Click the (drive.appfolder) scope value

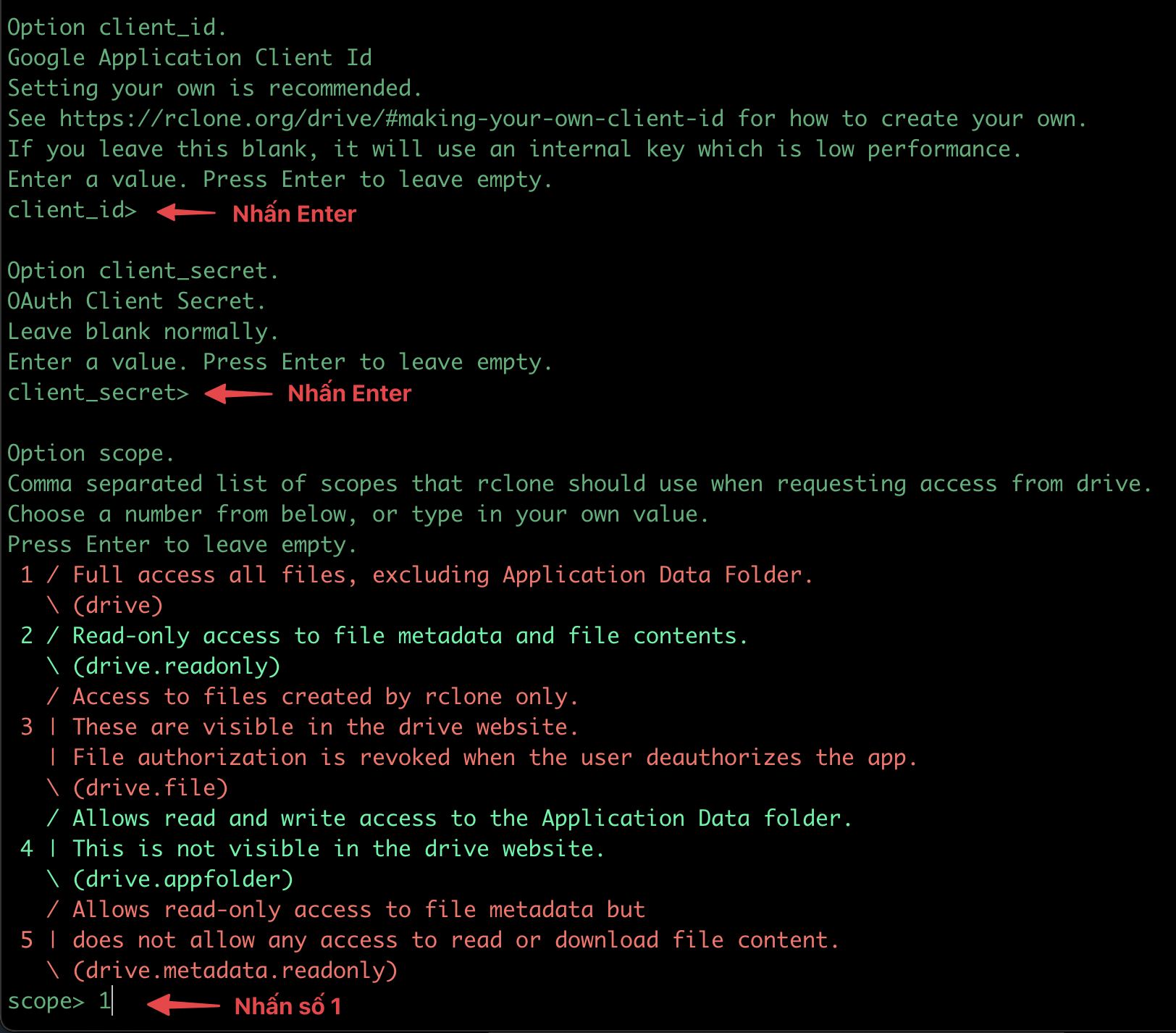[x=183, y=879]
